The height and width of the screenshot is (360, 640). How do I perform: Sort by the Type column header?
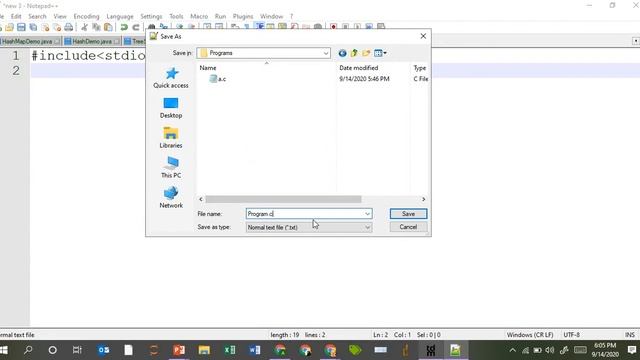(x=420, y=68)
